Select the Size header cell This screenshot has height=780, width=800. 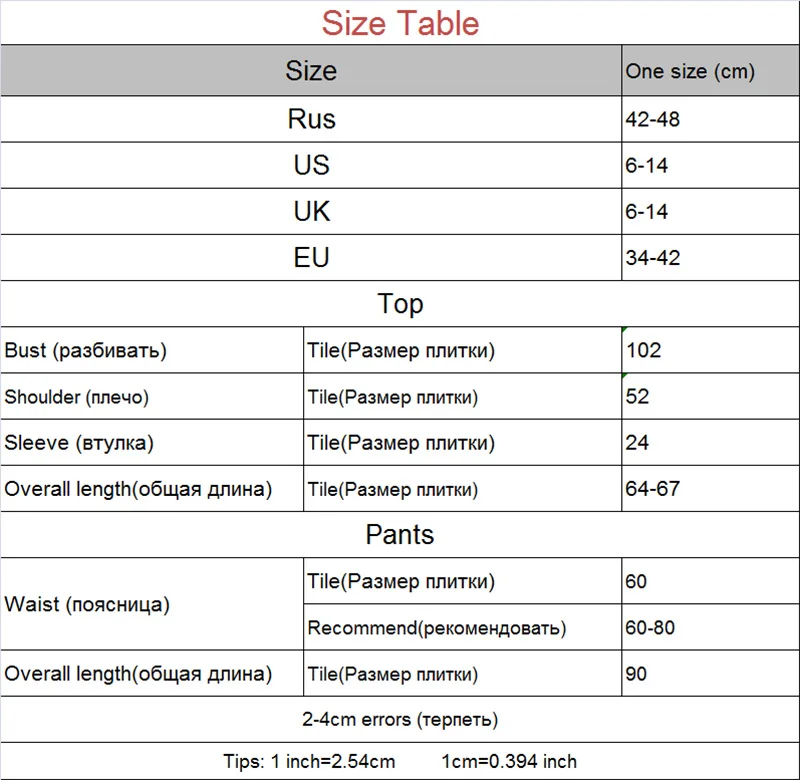click(x=311, y=70)
